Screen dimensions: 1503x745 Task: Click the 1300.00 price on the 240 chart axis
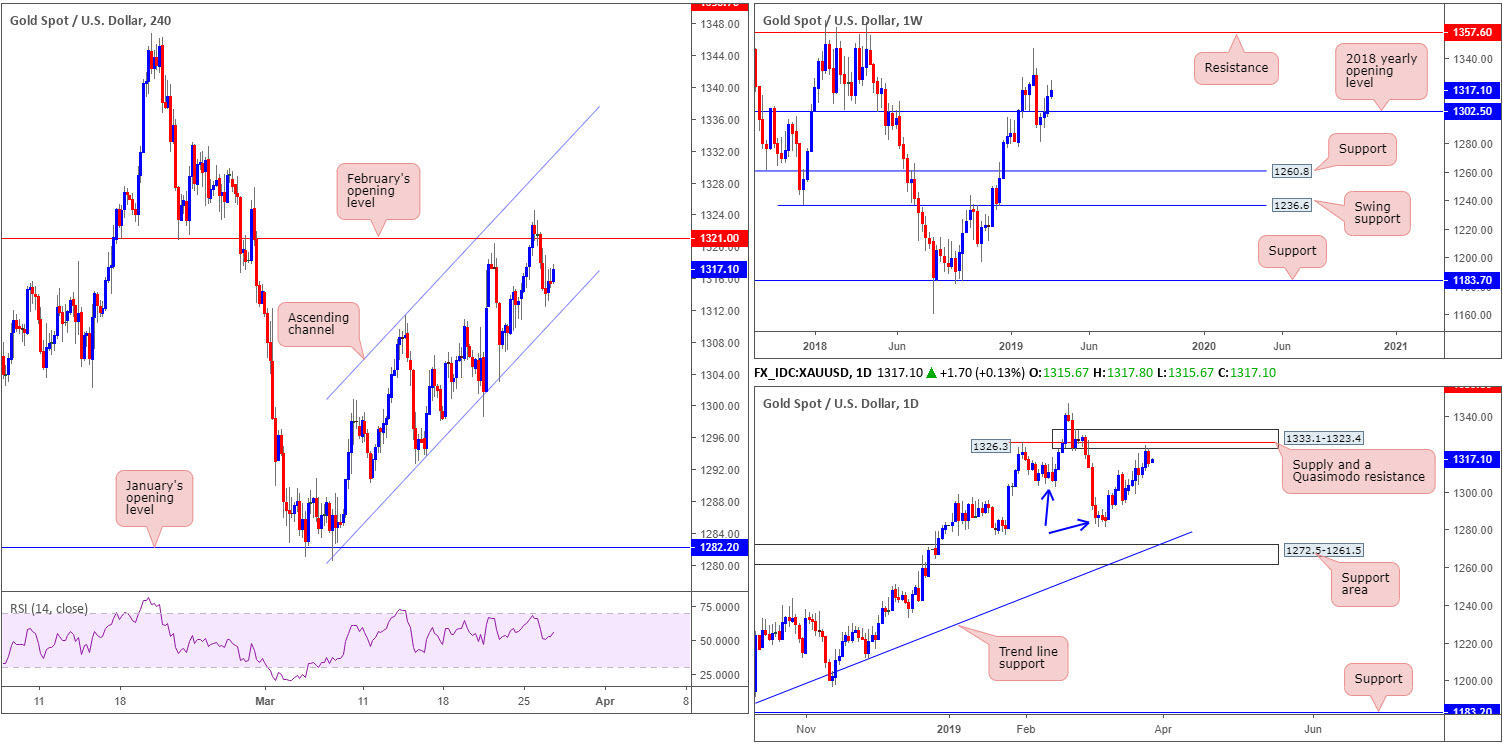click(x=719, y=406)
